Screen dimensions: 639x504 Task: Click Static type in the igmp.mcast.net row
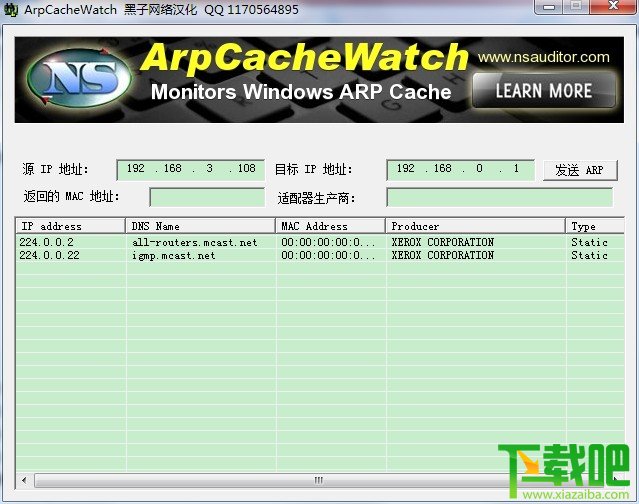coord(589,255)
